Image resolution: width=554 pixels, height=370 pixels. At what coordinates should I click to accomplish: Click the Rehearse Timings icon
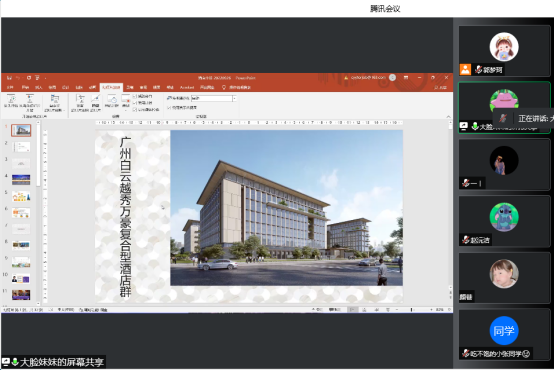coord(112,101)
